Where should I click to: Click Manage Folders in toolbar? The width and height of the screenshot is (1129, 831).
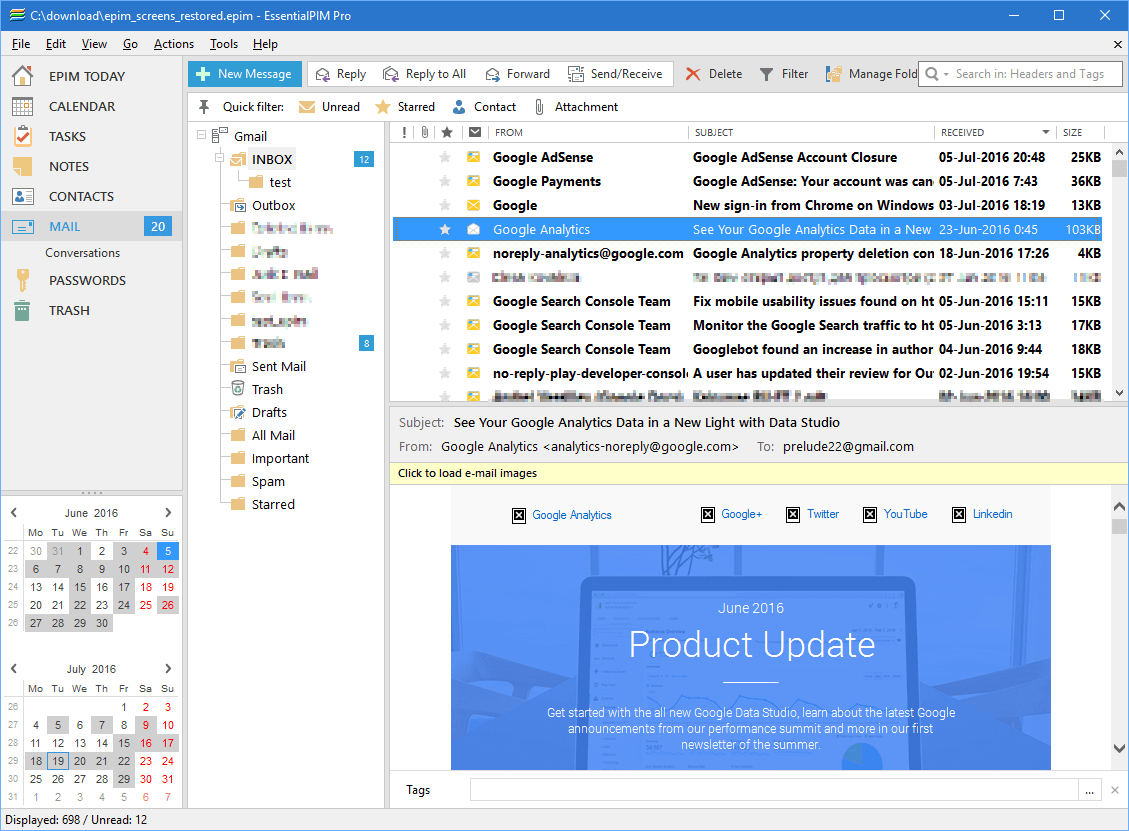click(871, 74)
